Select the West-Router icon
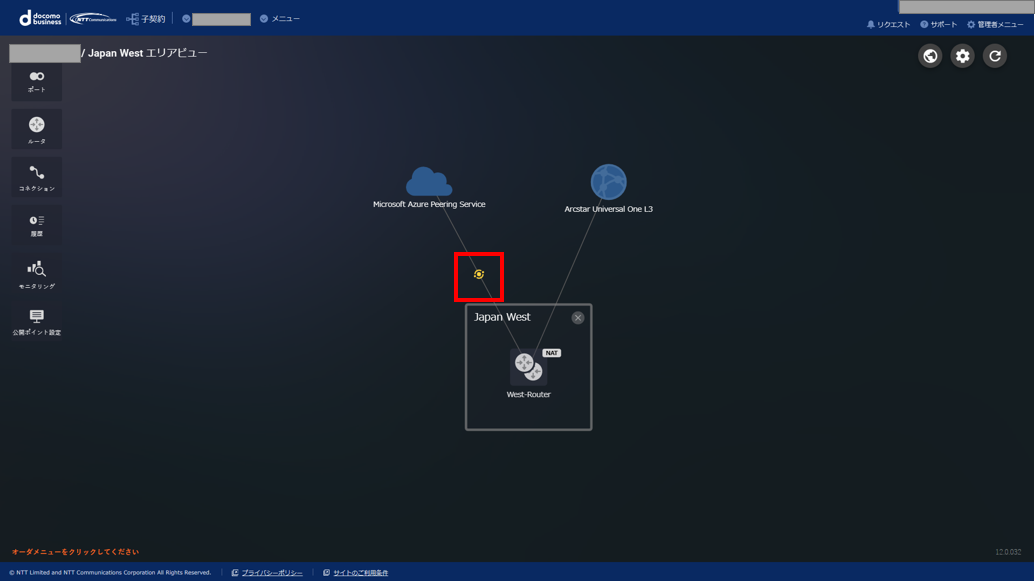1036x582 pixels. point(529,367)
